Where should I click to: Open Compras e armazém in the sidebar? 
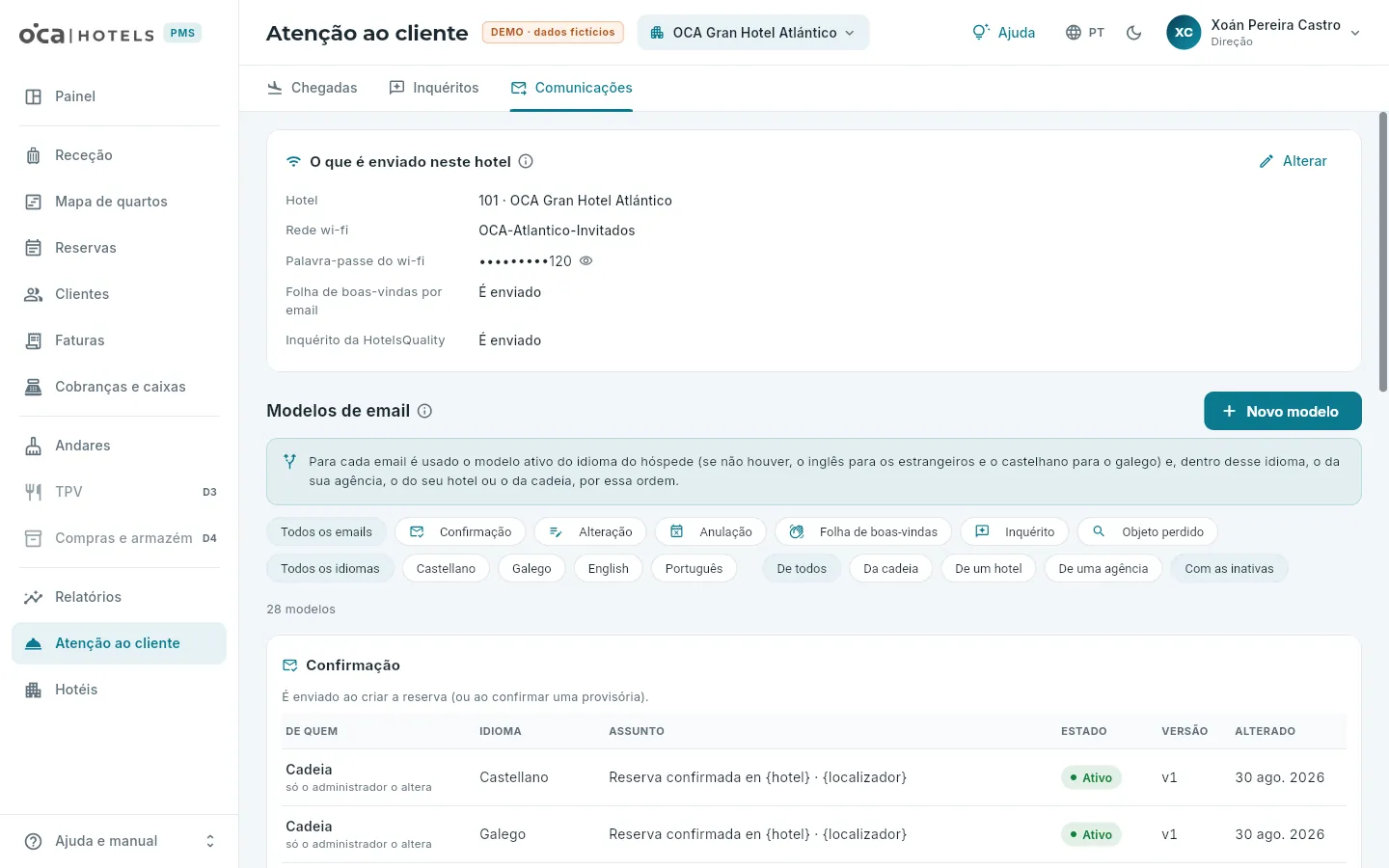pyautogui.click(x=119, y=538)
